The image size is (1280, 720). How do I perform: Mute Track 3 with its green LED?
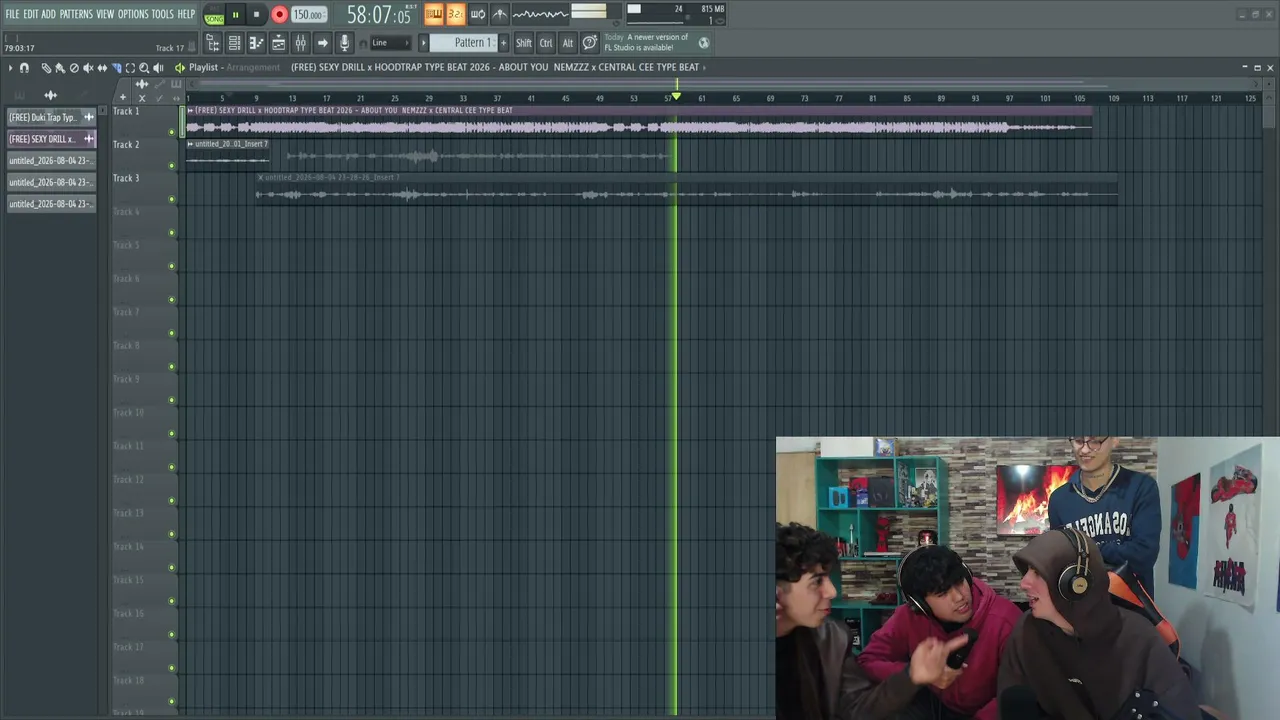tap(172, 199)
